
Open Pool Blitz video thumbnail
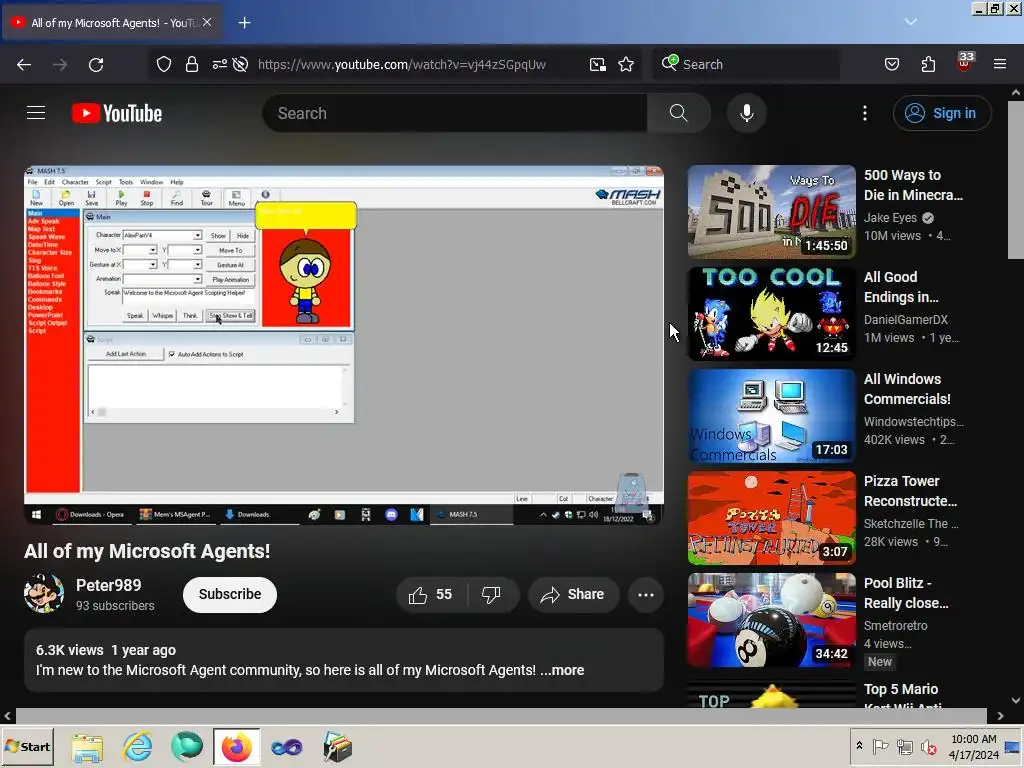(771, 620)
